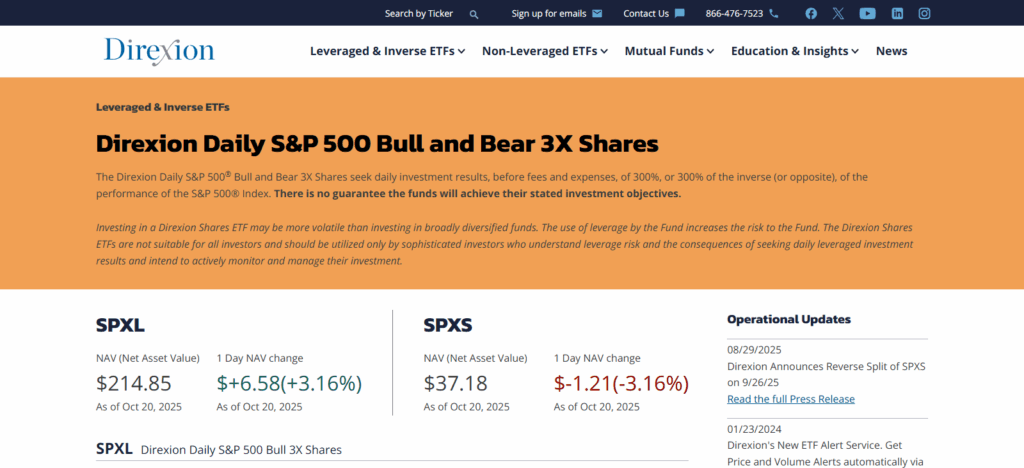The image size is (1024, 468).
Task: Expand the Non-Leveraged ETFs dropdown
Action: (545, 51)
